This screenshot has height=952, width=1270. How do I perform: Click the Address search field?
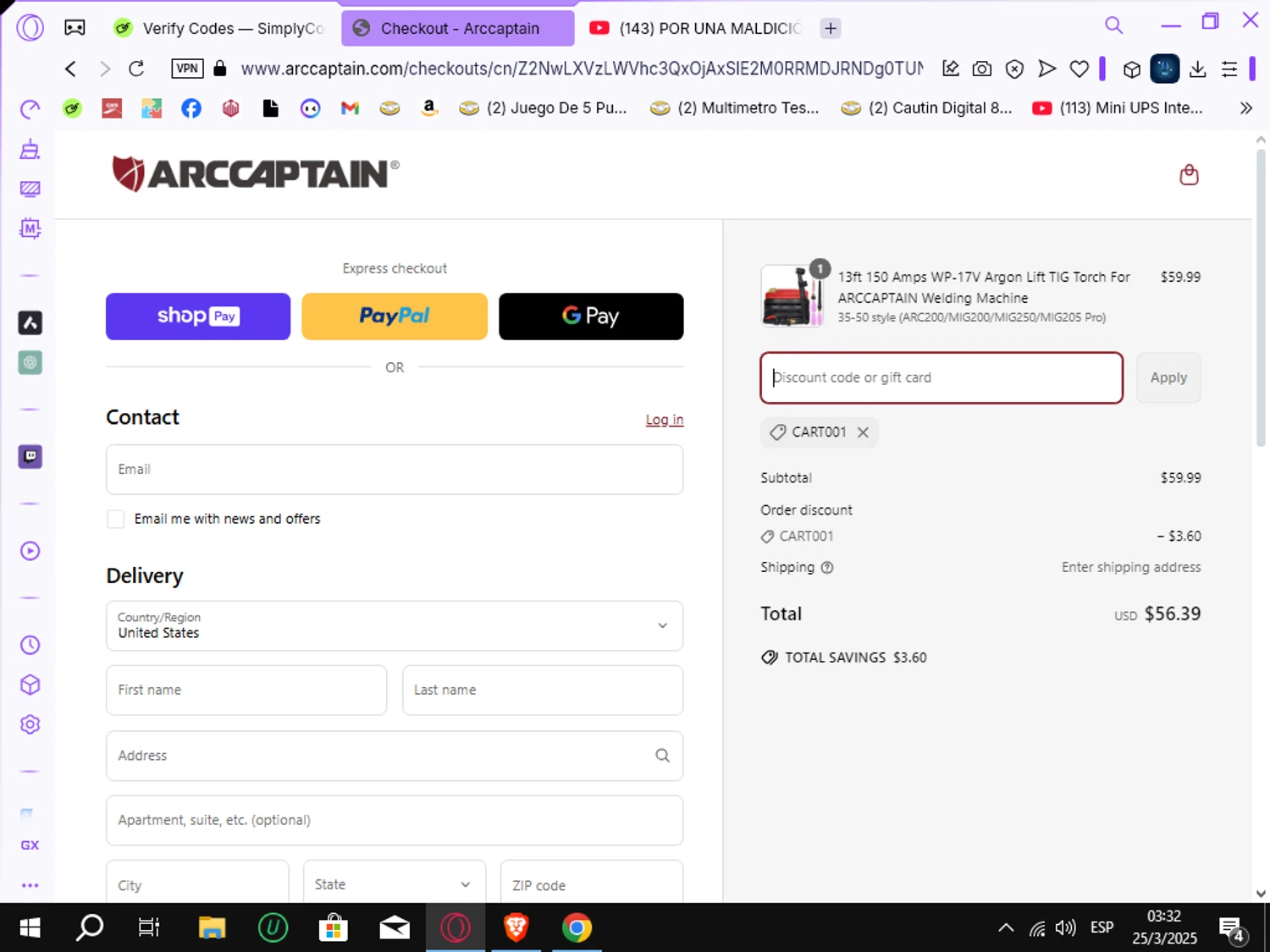(395, 756)
